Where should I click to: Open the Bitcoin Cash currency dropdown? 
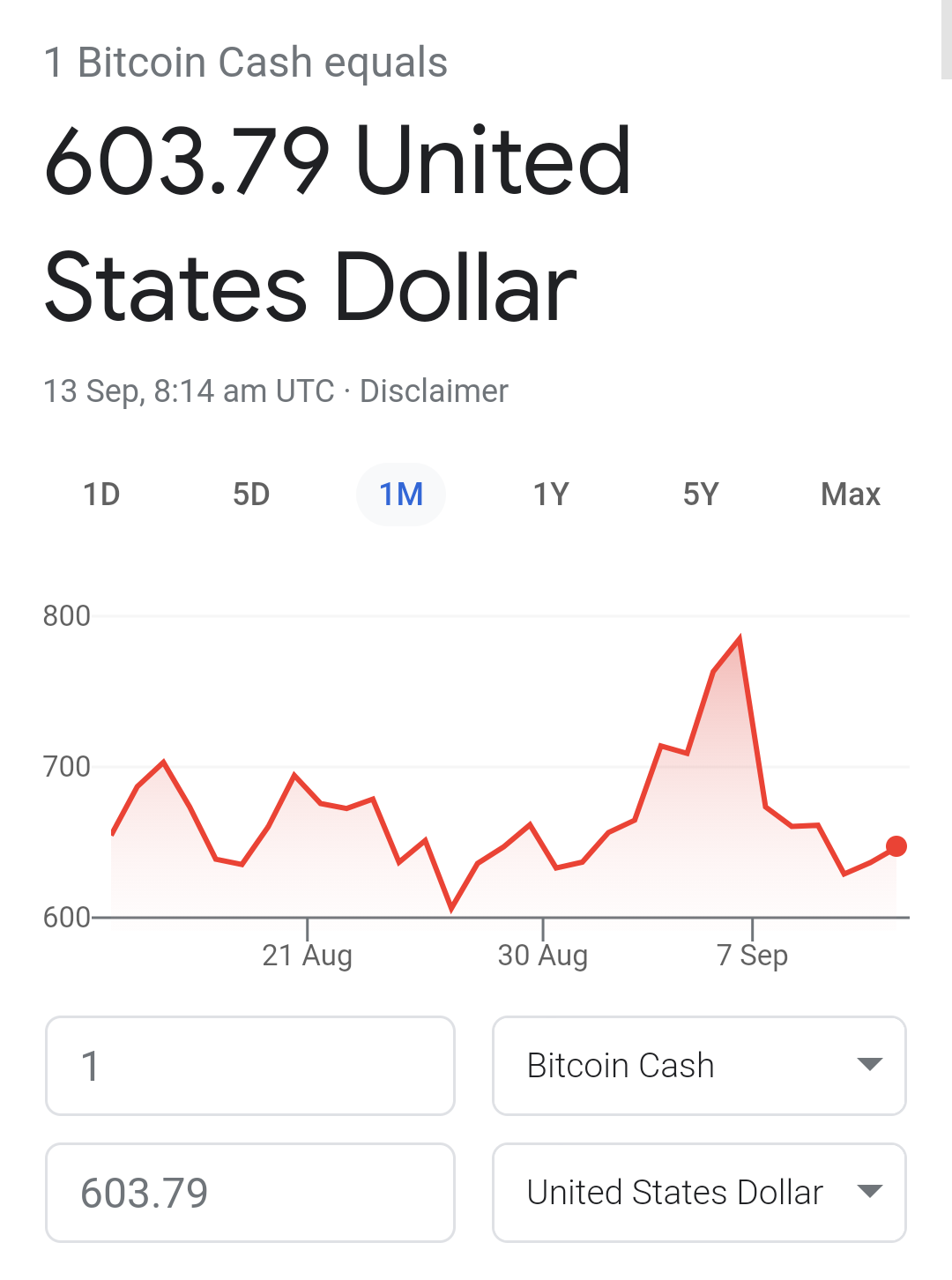click(699, 1066)
